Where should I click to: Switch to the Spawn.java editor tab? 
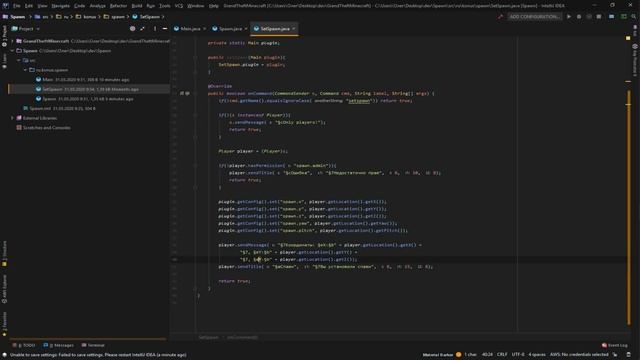(230, 29)
